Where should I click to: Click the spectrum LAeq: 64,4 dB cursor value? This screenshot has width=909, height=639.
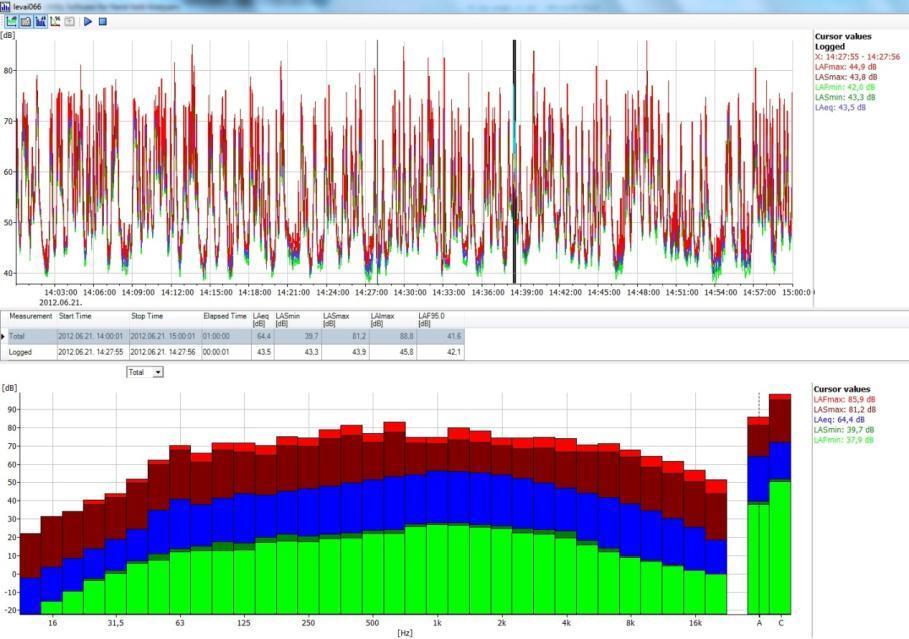point(839,419)
